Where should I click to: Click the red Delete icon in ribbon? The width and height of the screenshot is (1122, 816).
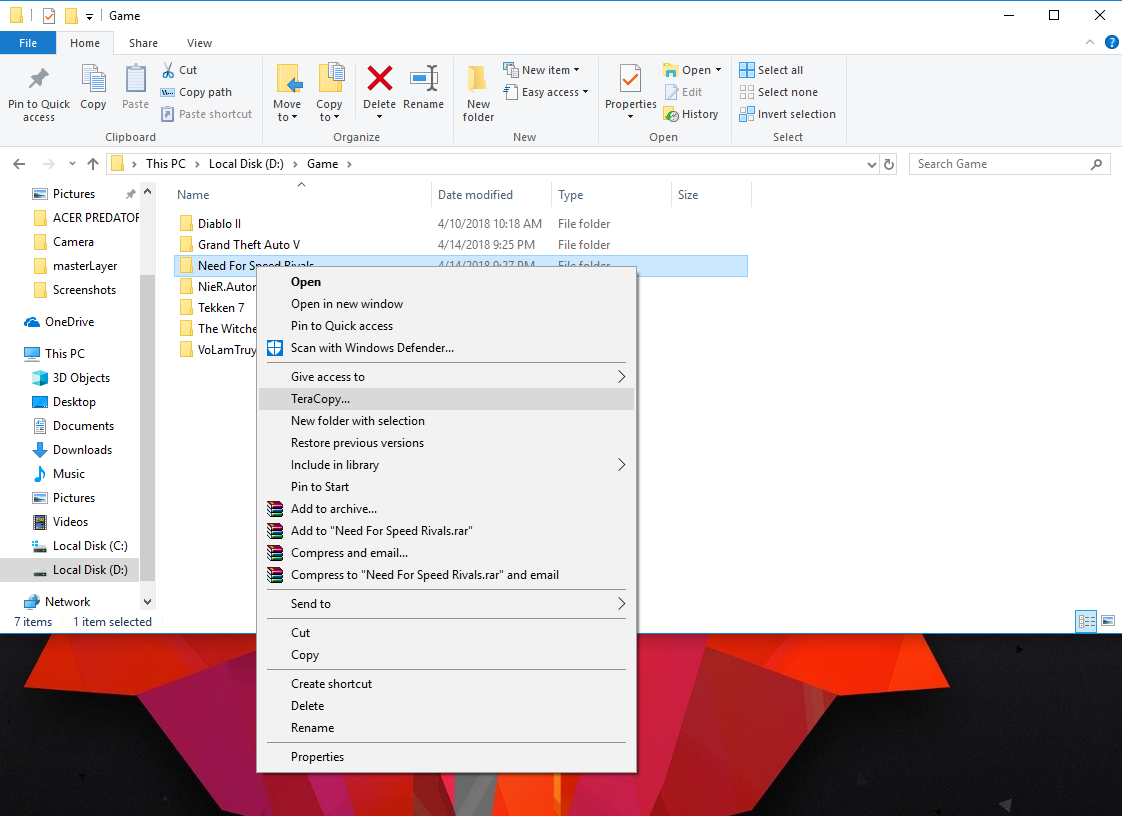[379, 78]
